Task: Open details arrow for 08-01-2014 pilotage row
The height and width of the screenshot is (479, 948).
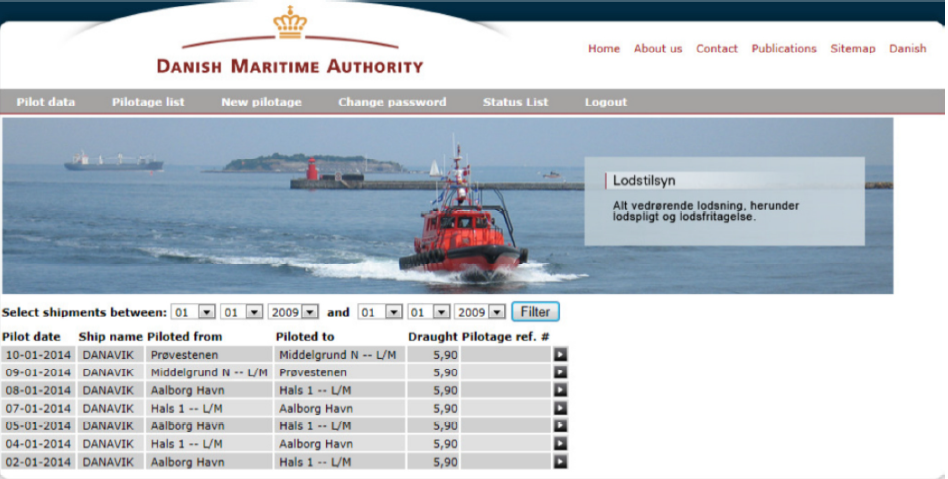Action: [x=560, y=390]
